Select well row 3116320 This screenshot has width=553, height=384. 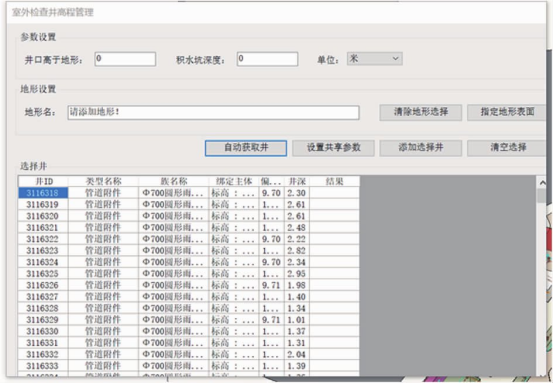point(189,216)
